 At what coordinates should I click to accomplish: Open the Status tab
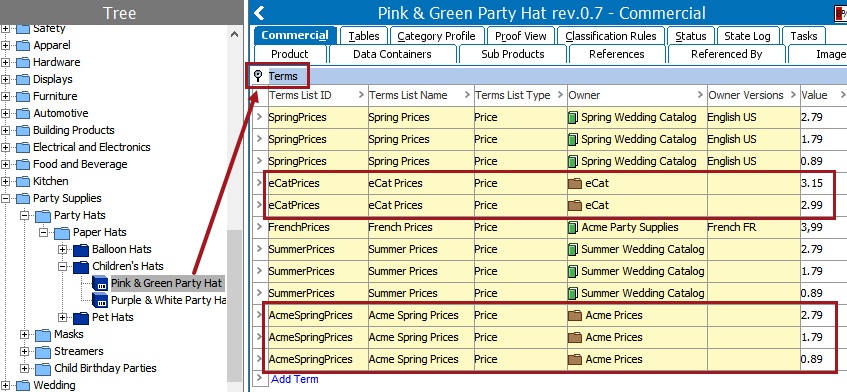[691, 36]
